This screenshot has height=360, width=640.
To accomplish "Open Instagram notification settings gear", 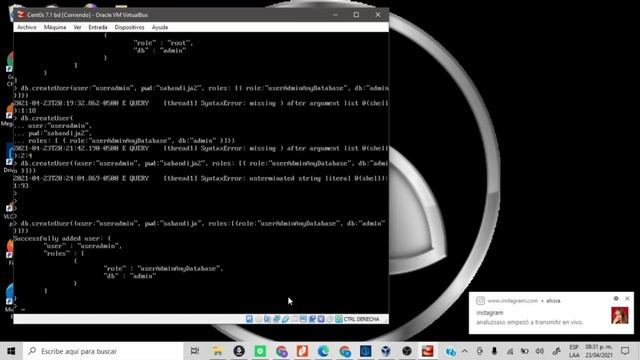I will click(616, 299).
